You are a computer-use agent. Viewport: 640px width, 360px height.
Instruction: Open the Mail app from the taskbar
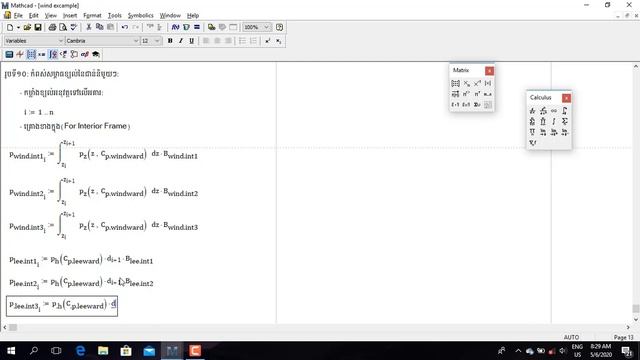[149, 351]
